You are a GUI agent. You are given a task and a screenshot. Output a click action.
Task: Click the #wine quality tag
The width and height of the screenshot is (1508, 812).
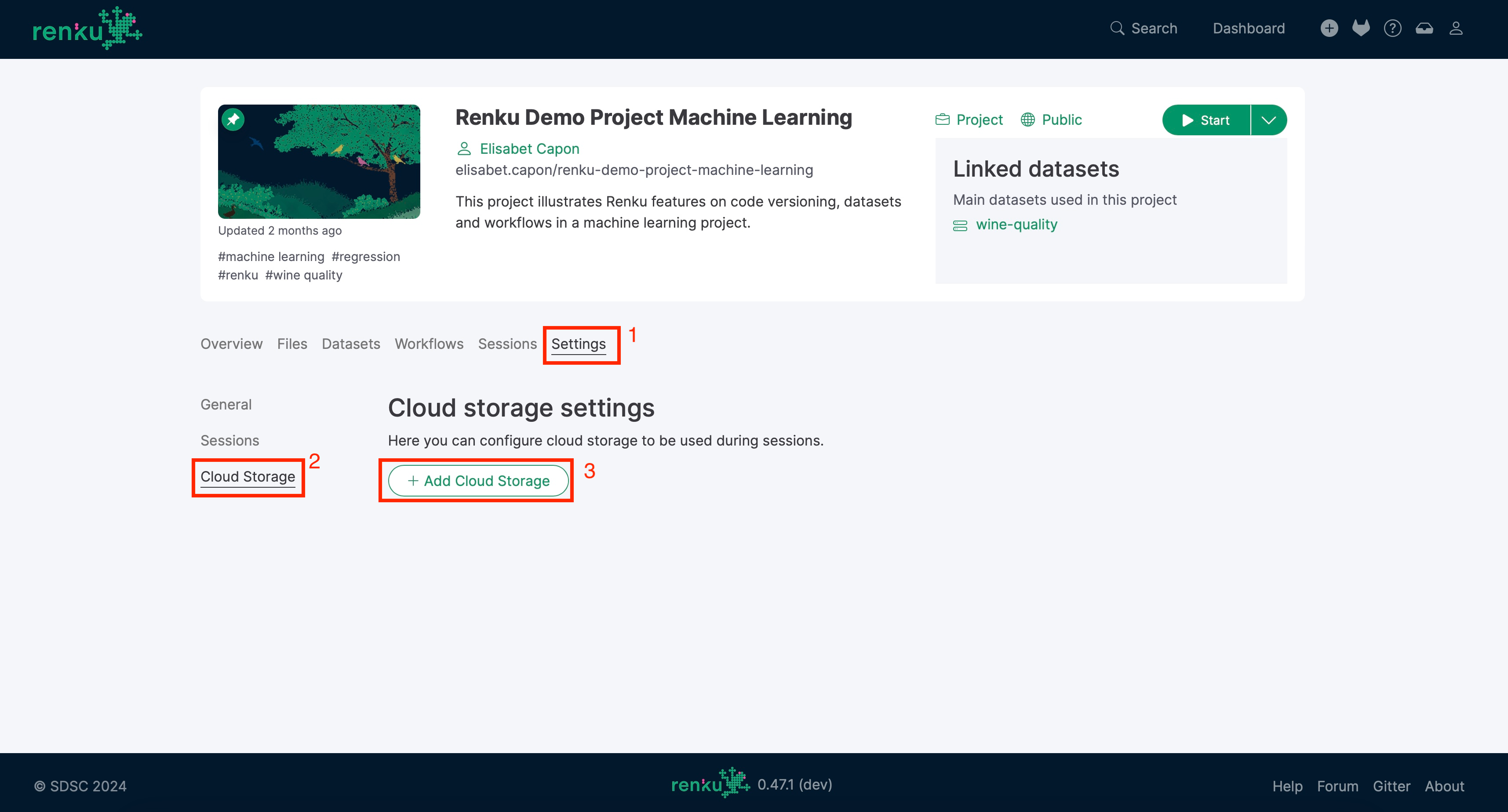(304, 275)
